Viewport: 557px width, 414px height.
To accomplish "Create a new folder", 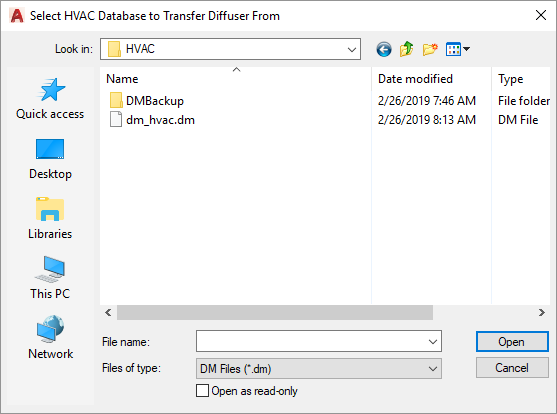I will 430,49.
